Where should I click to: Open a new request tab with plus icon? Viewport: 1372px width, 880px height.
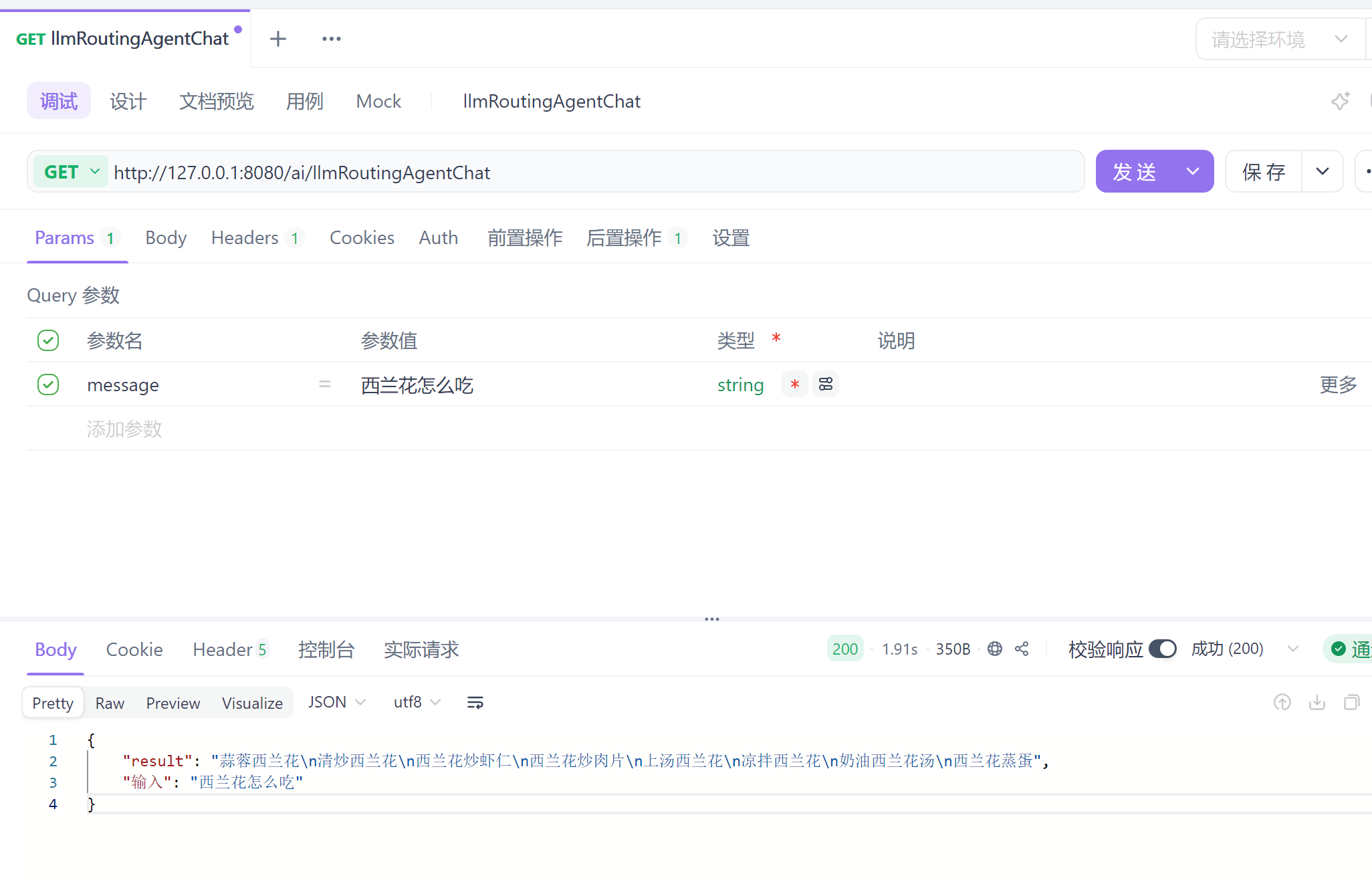coord(278,39)
